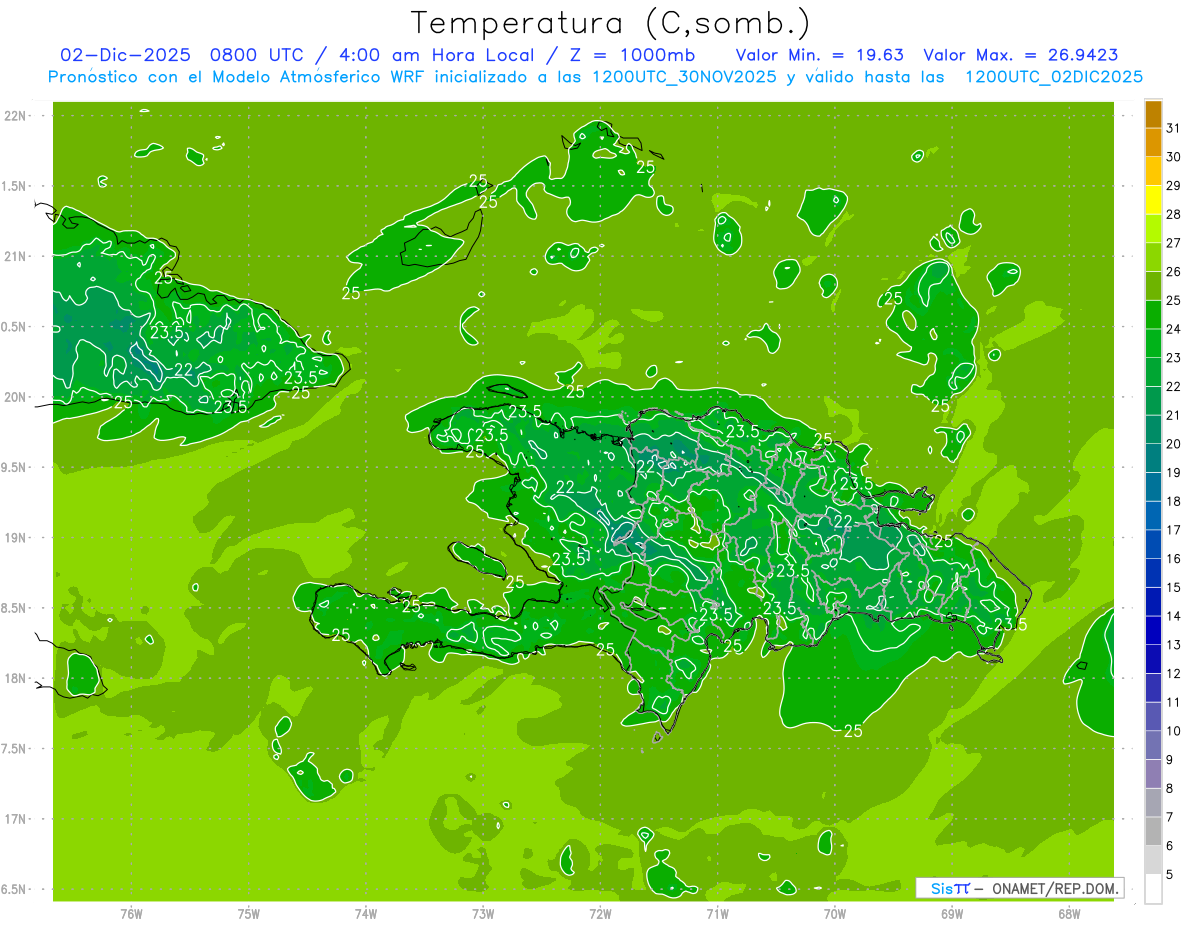Click the 74W longitude label
1200x927 pixels.
pos(366,914)
